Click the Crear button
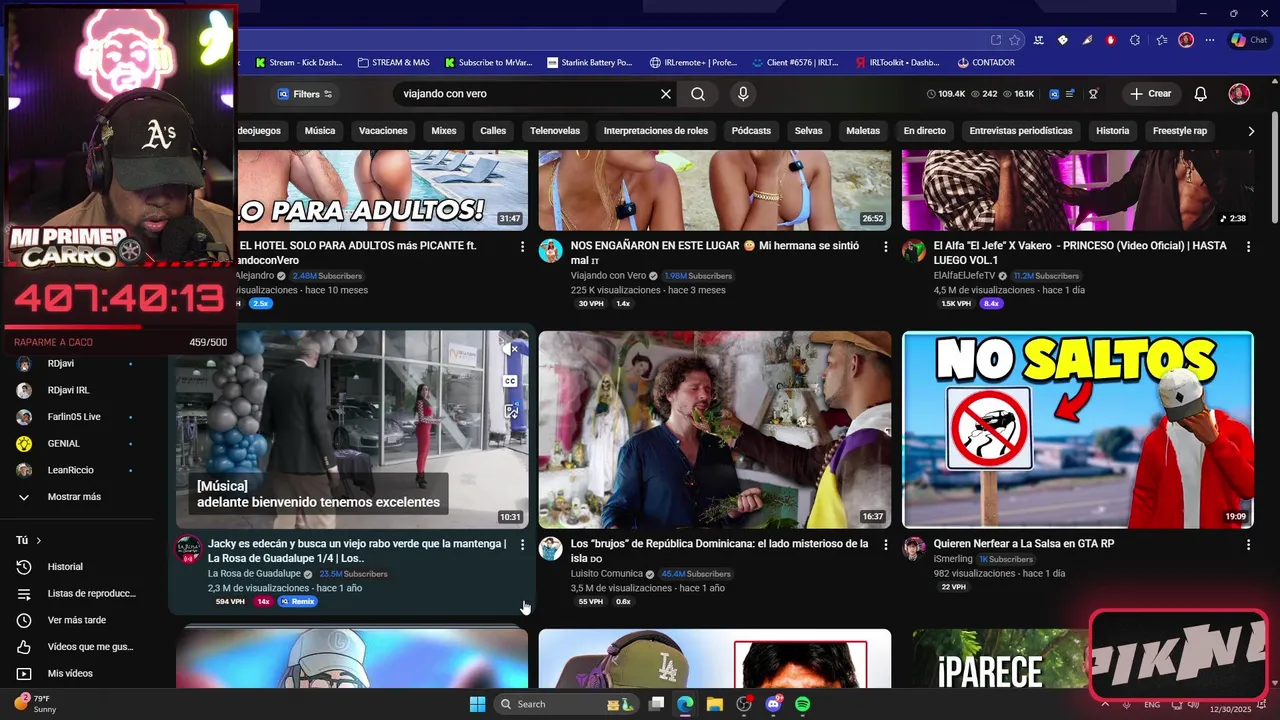 point(1150,94)
